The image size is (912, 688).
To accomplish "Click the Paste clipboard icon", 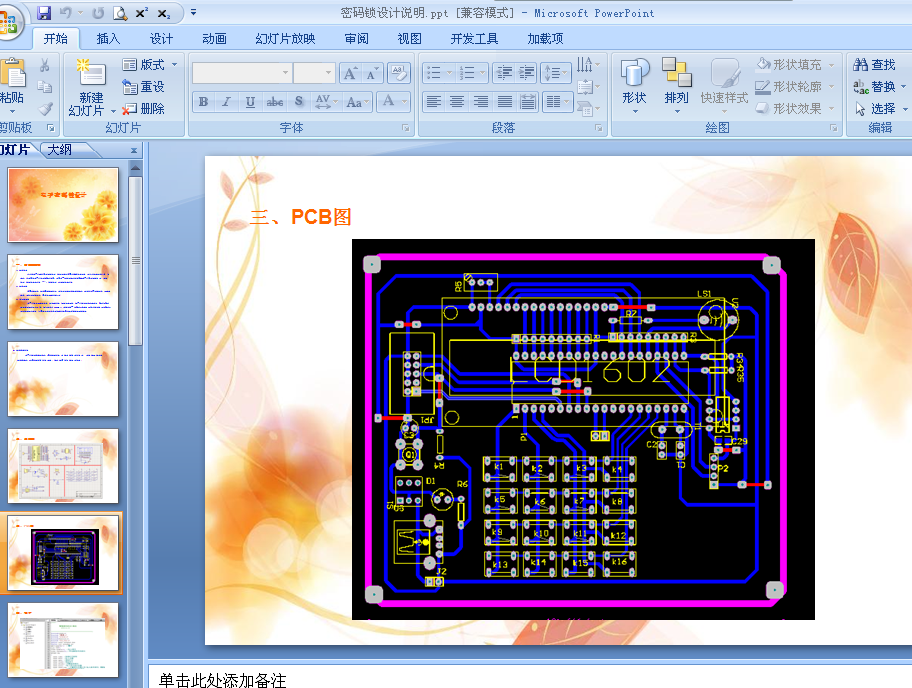I will coord(12,73).
